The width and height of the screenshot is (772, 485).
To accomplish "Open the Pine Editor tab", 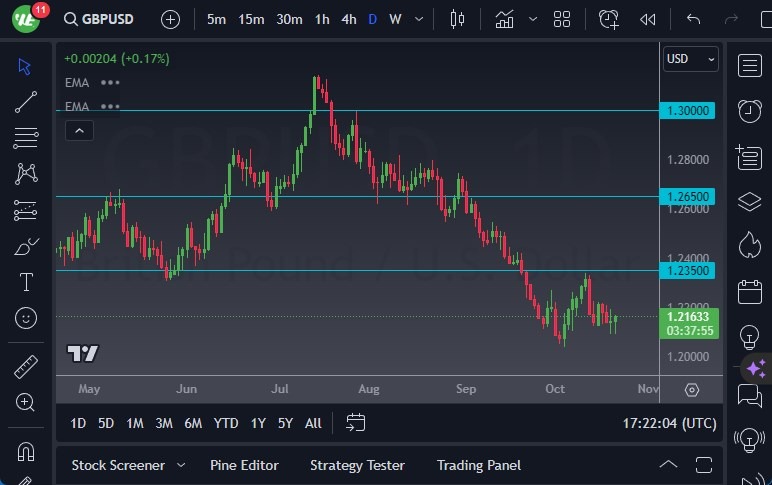I will [244, 465].
